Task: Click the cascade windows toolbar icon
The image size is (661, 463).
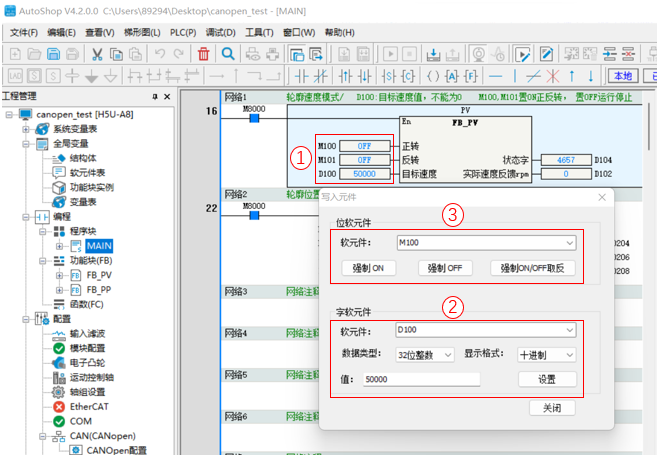Action: pos(297,54)
